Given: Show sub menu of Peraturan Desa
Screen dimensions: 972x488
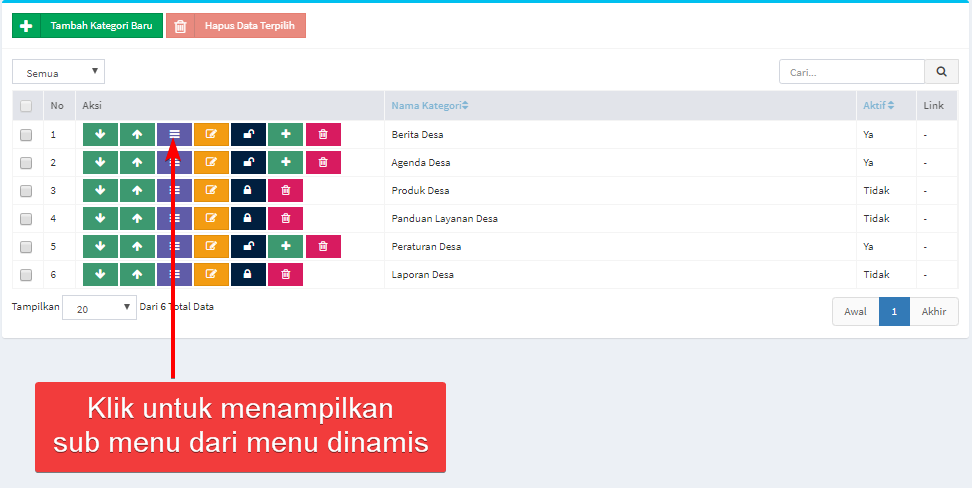Looking at the screenshot, I should pyautogui.click(x=174, y=246).
